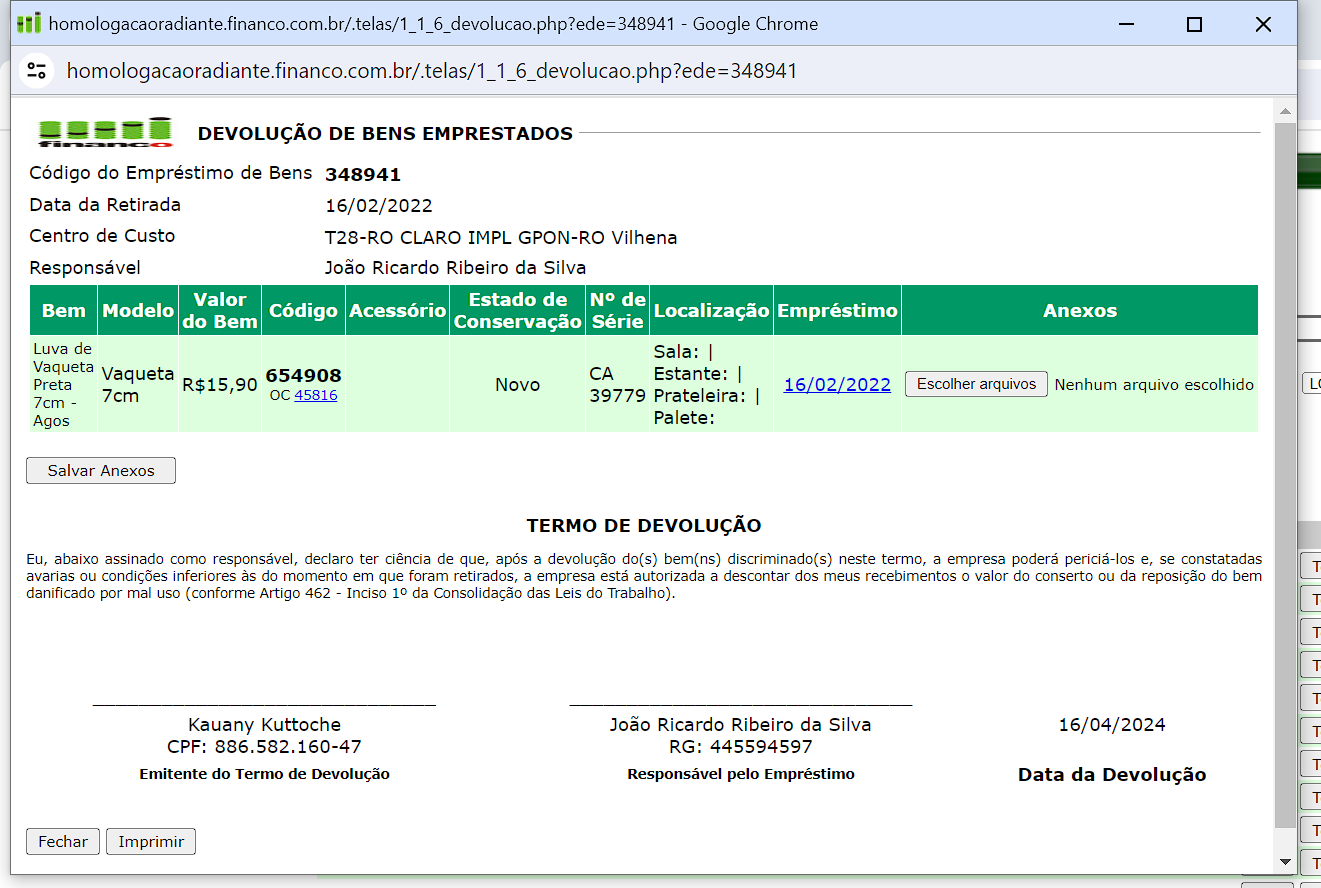Close the devolução popup window

[x=1263, y=25]
